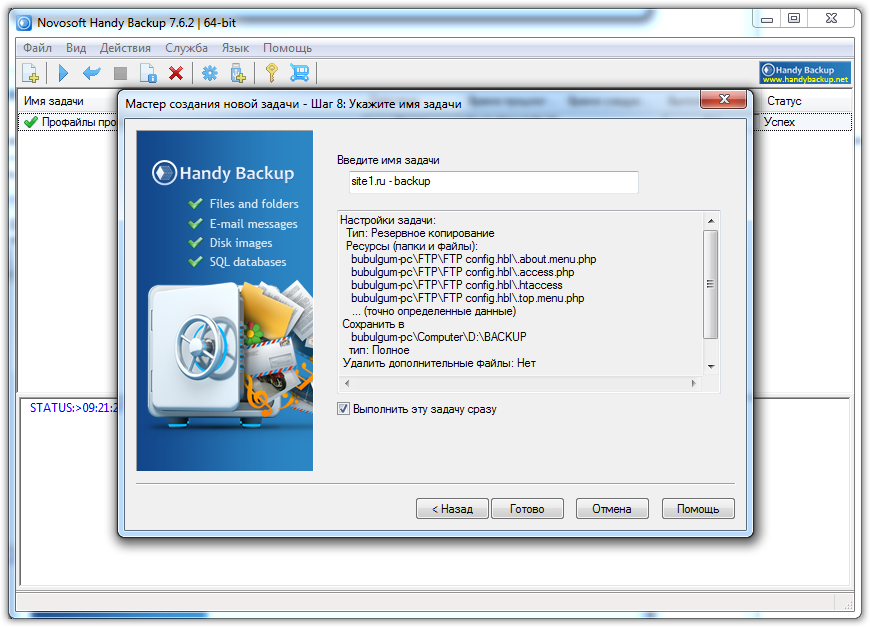Click the New Task toolbar icon
870x627 pixels.
[x=31, y=73]
